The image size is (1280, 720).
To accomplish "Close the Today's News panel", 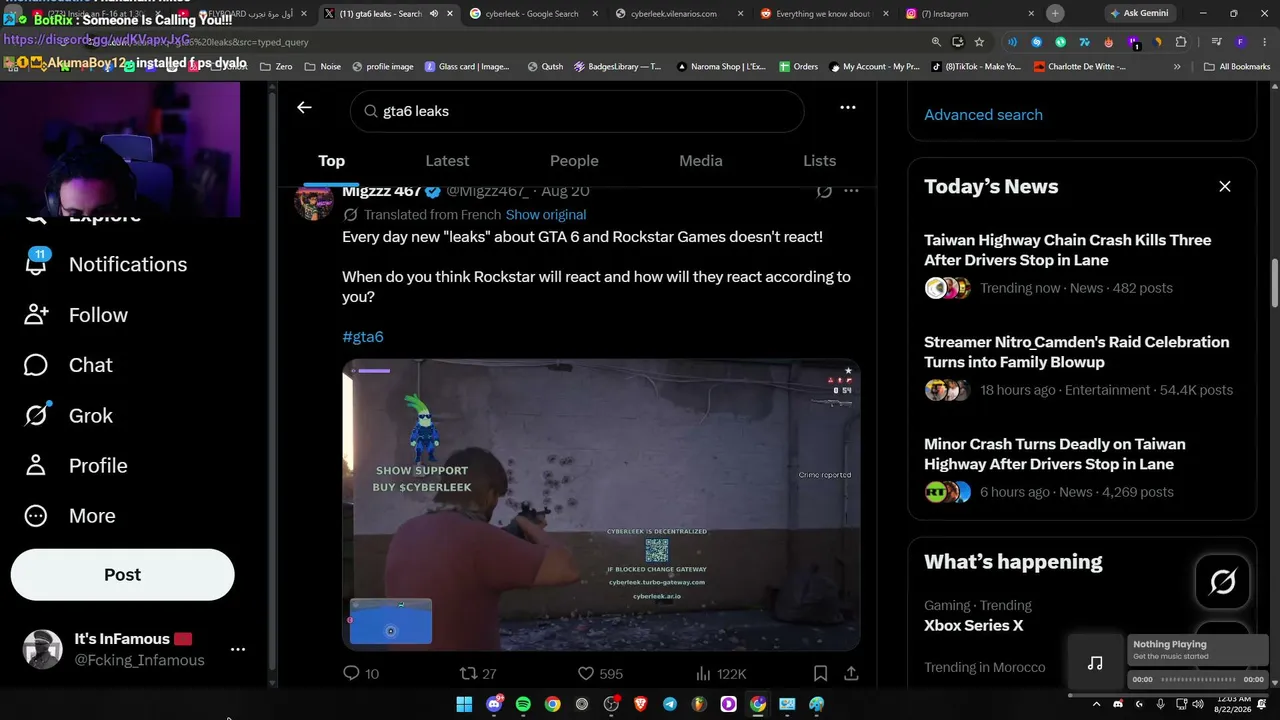I will (1225, 186).
